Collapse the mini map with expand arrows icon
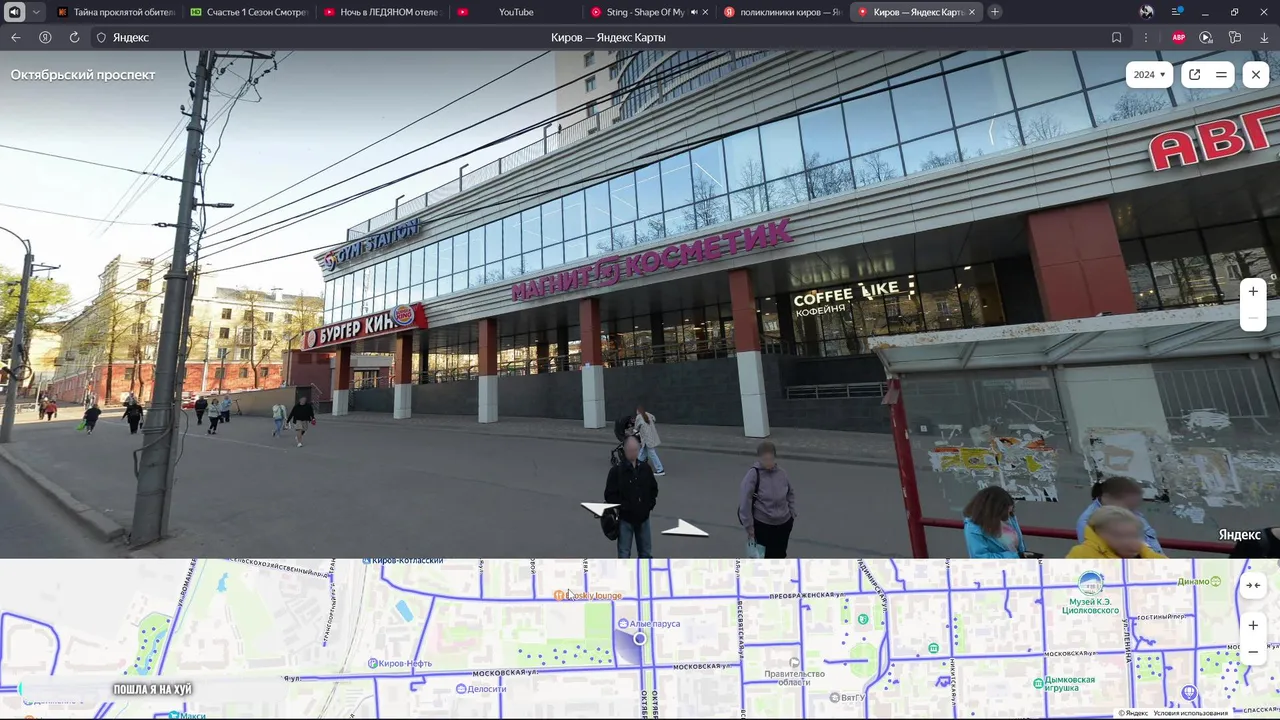The height and width of the screenshot is (720, 1280). click(1253, 585)
